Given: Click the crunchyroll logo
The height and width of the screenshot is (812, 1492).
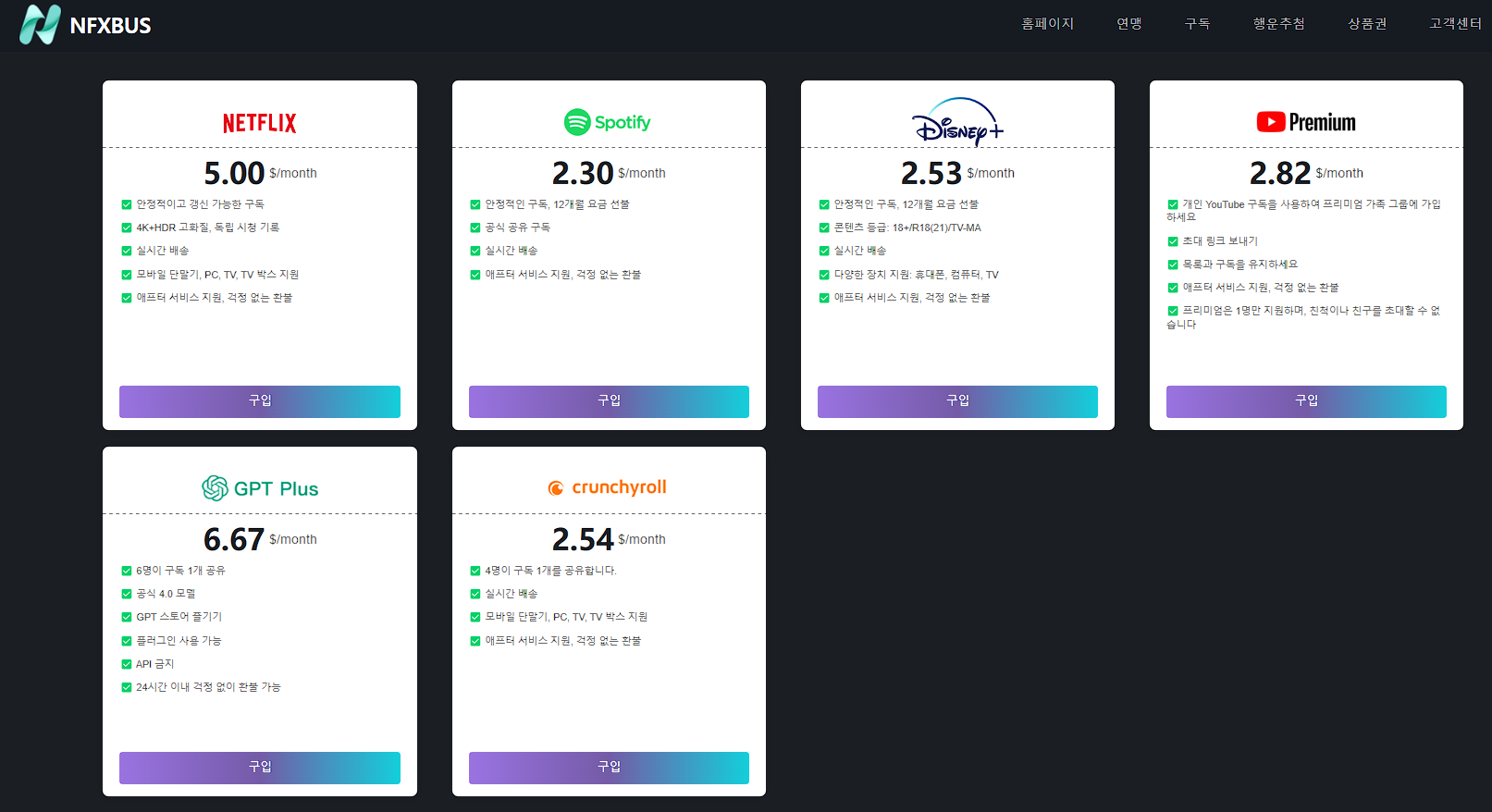Looking at the screenshot, I should coord(608,487).
